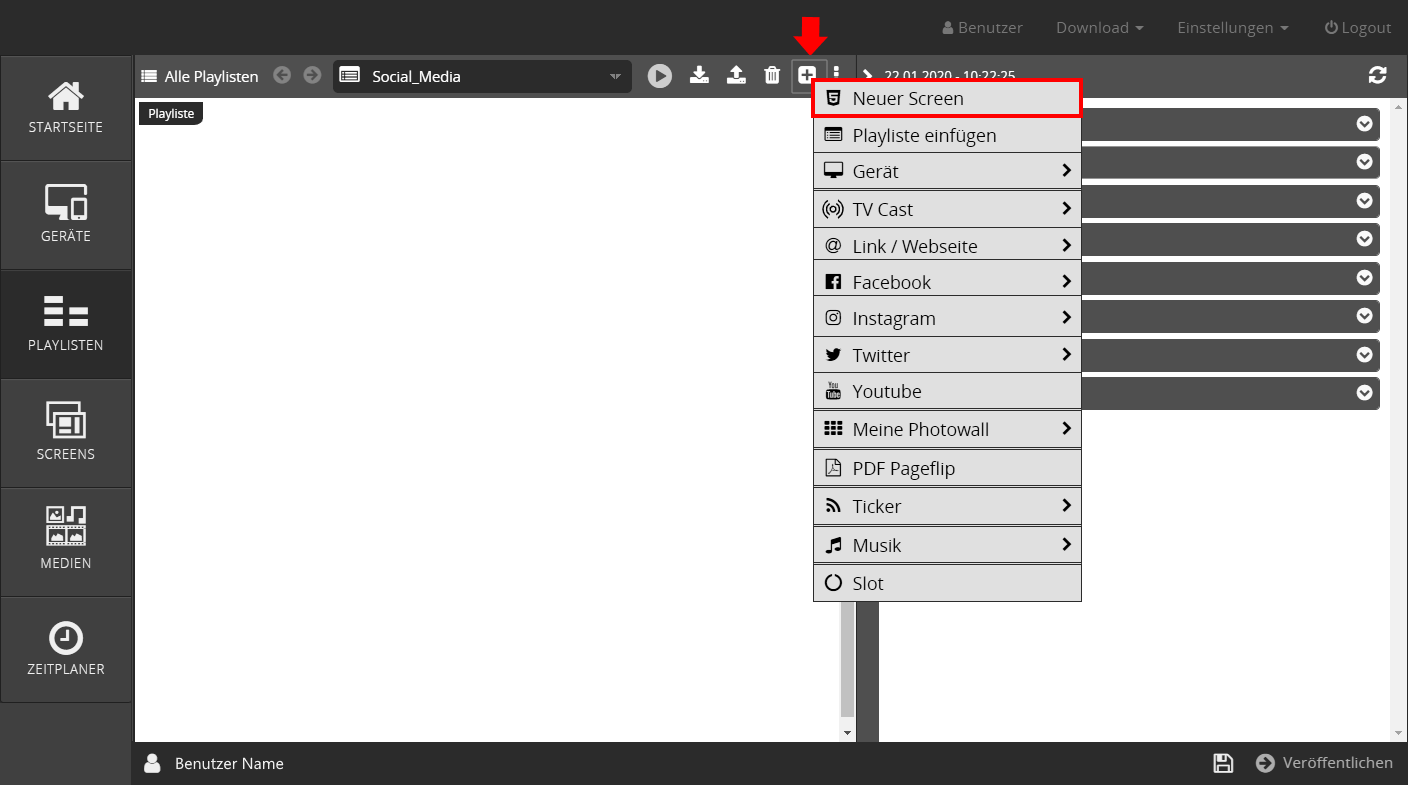Click the Veröffentlichen button
1408x785 pixels.
pyautogui.click(x=1325, y=763)
